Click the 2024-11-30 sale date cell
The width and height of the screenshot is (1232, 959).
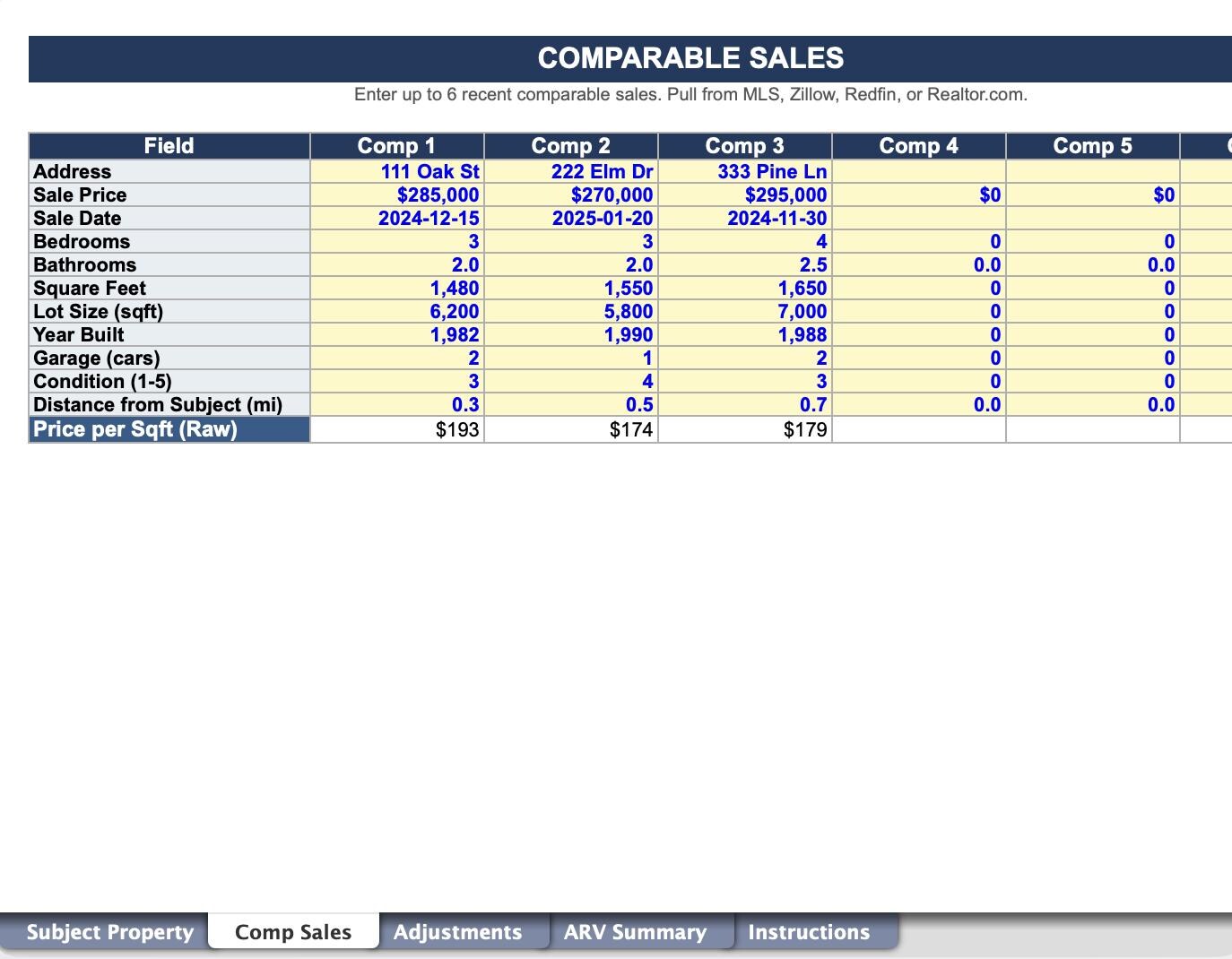(x=745, y=218)
